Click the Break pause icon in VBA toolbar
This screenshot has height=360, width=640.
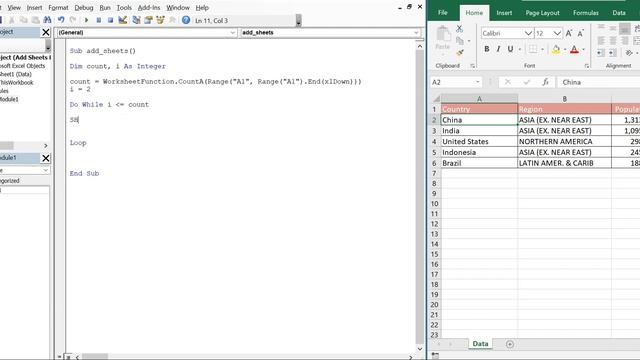click(x=98, y=20)
